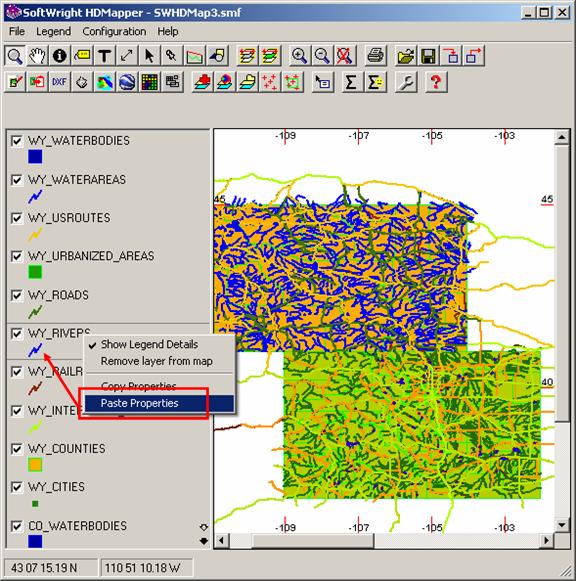The image size is (576, 581).
Task: Click the legend move-down black arrow
Action: point(204,541)
